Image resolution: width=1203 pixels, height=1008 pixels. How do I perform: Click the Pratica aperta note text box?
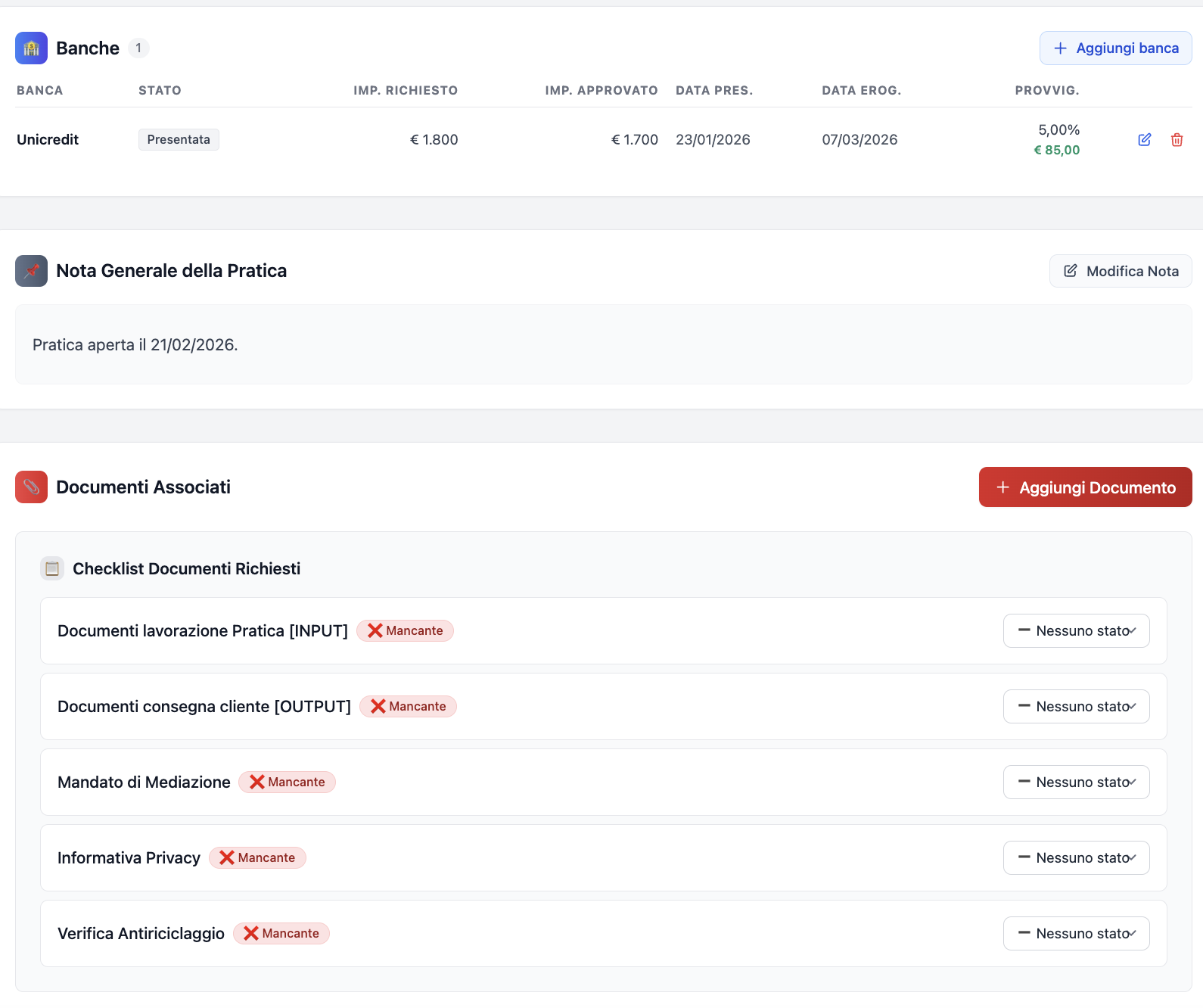click(x=603, y=345)
